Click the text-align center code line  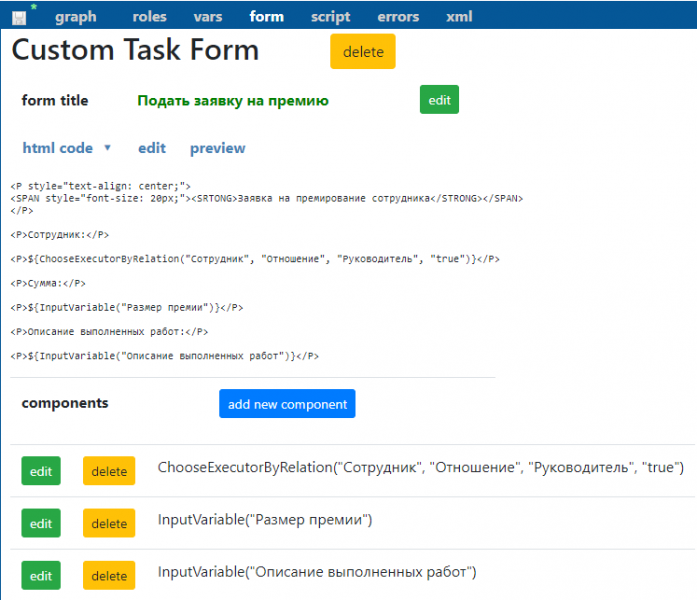pos(100,186)
